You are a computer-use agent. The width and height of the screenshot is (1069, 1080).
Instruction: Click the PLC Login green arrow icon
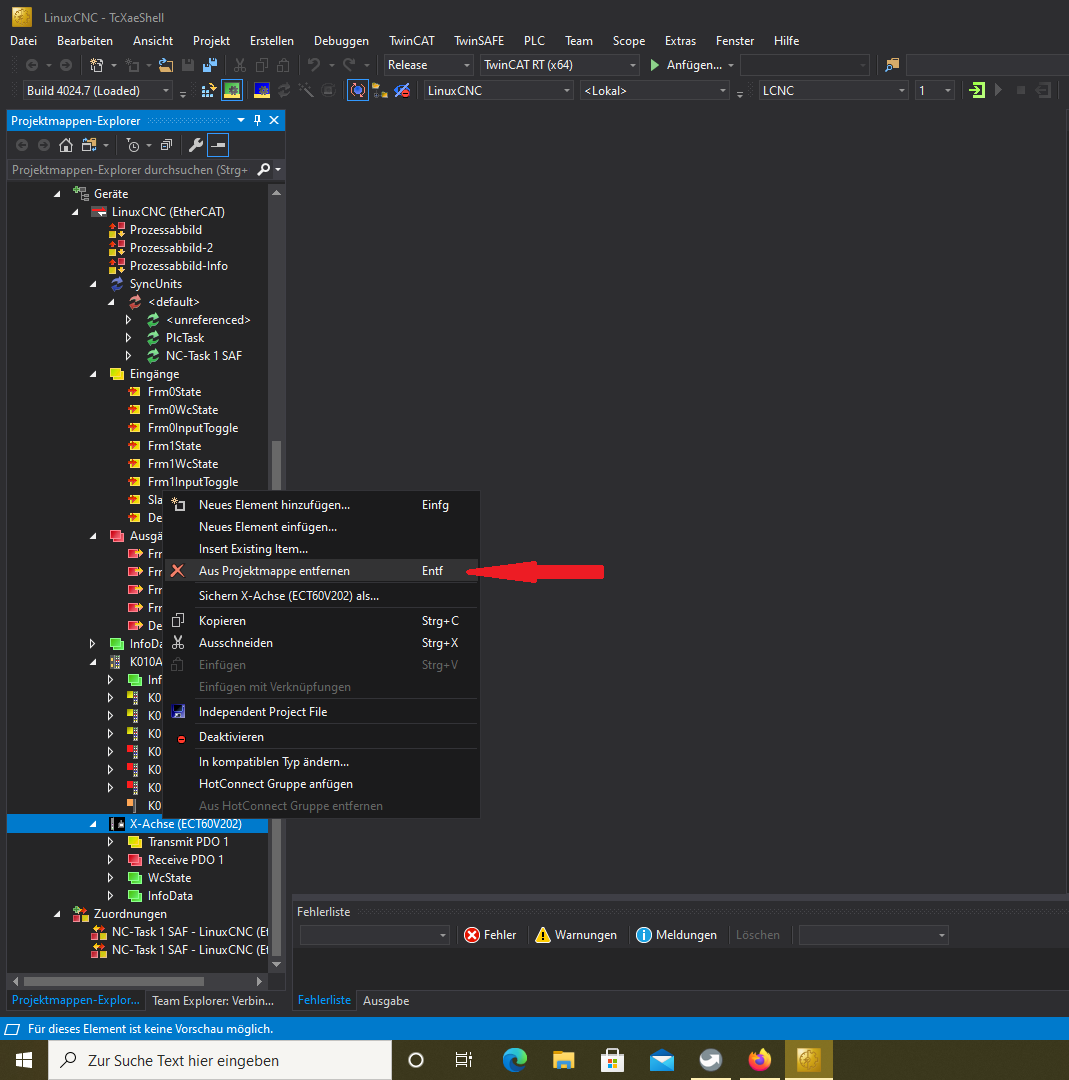point(977,90)
